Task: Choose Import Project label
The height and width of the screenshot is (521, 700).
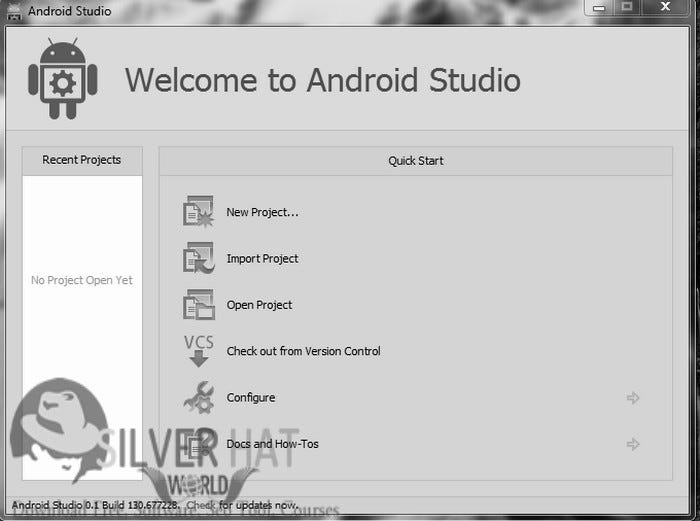Action: coord(262,258)
